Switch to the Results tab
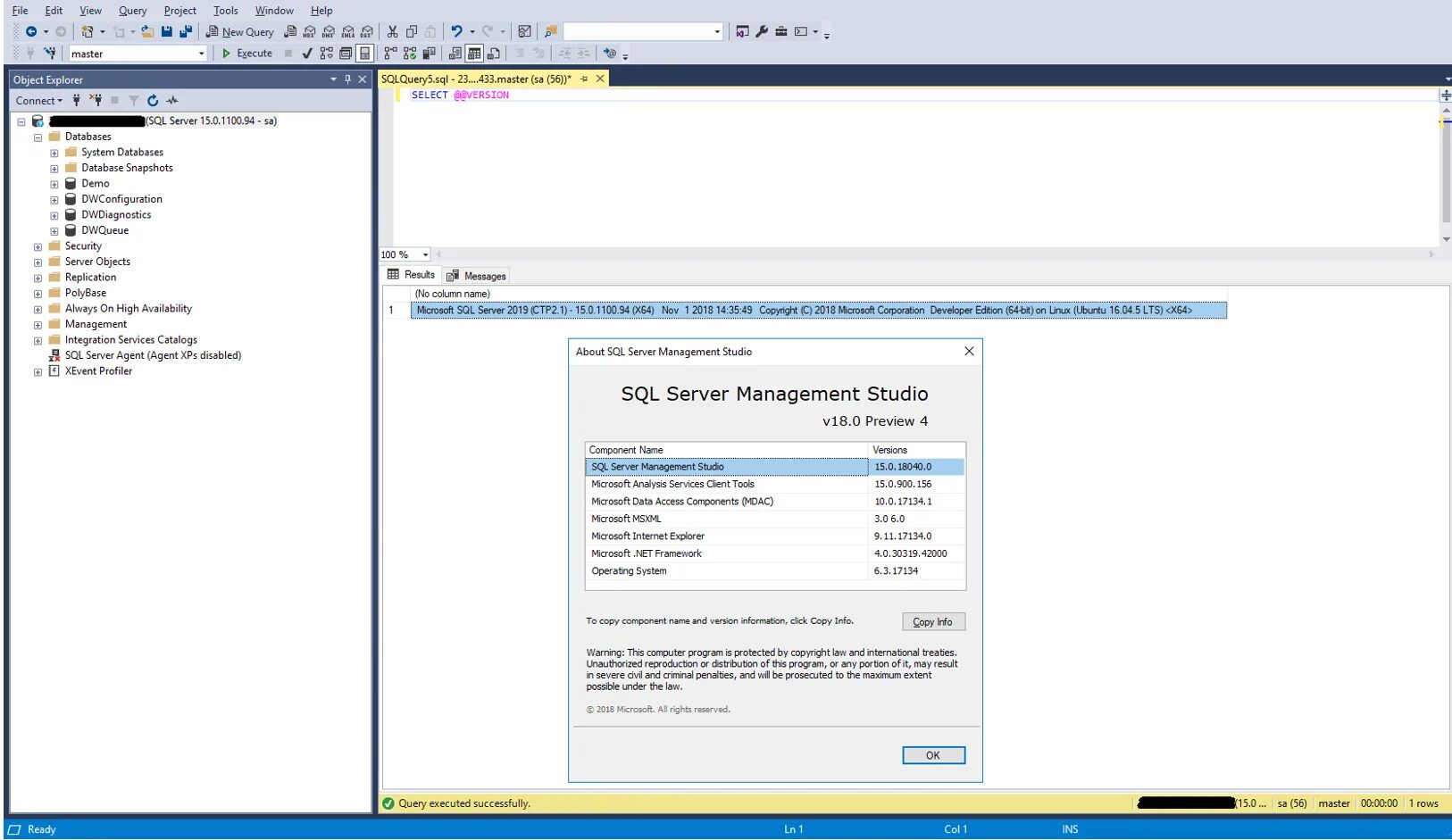 click(411, 275)
